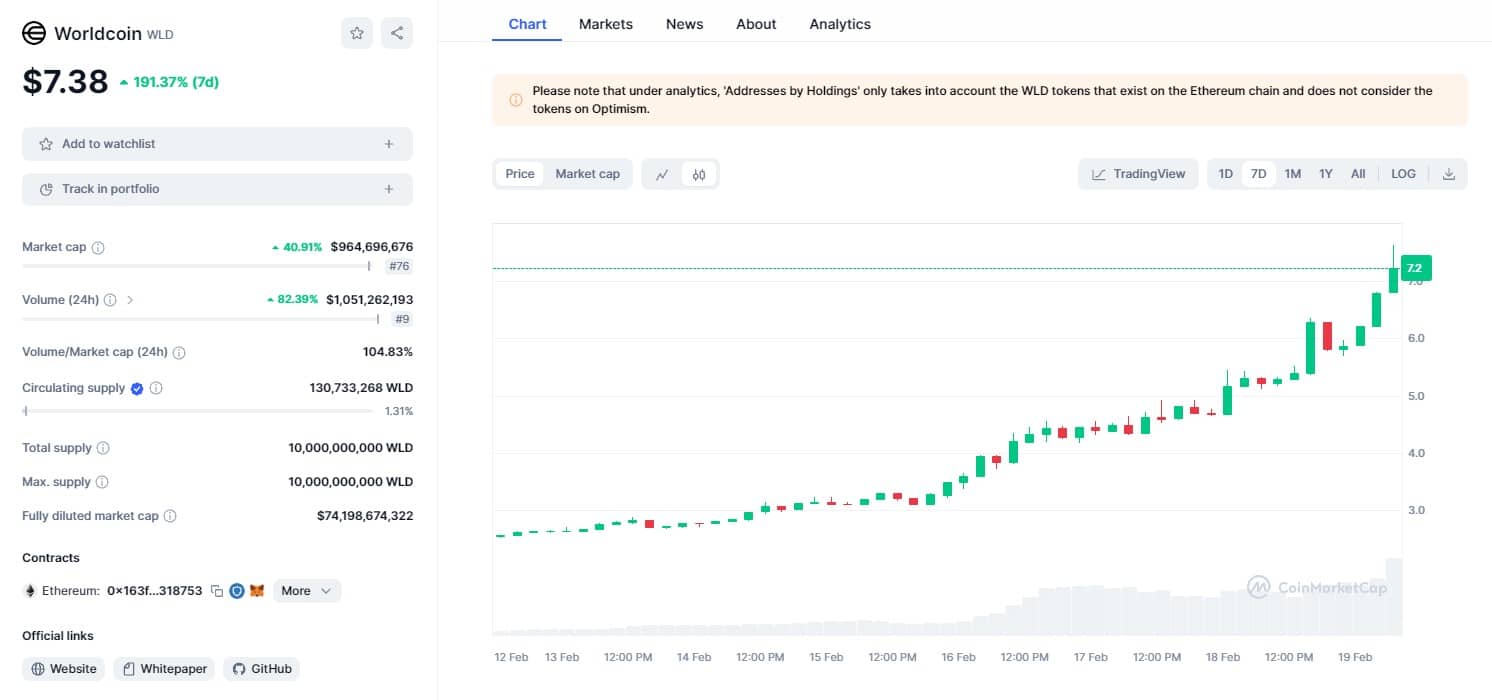Click the TradingView button

1138,174
